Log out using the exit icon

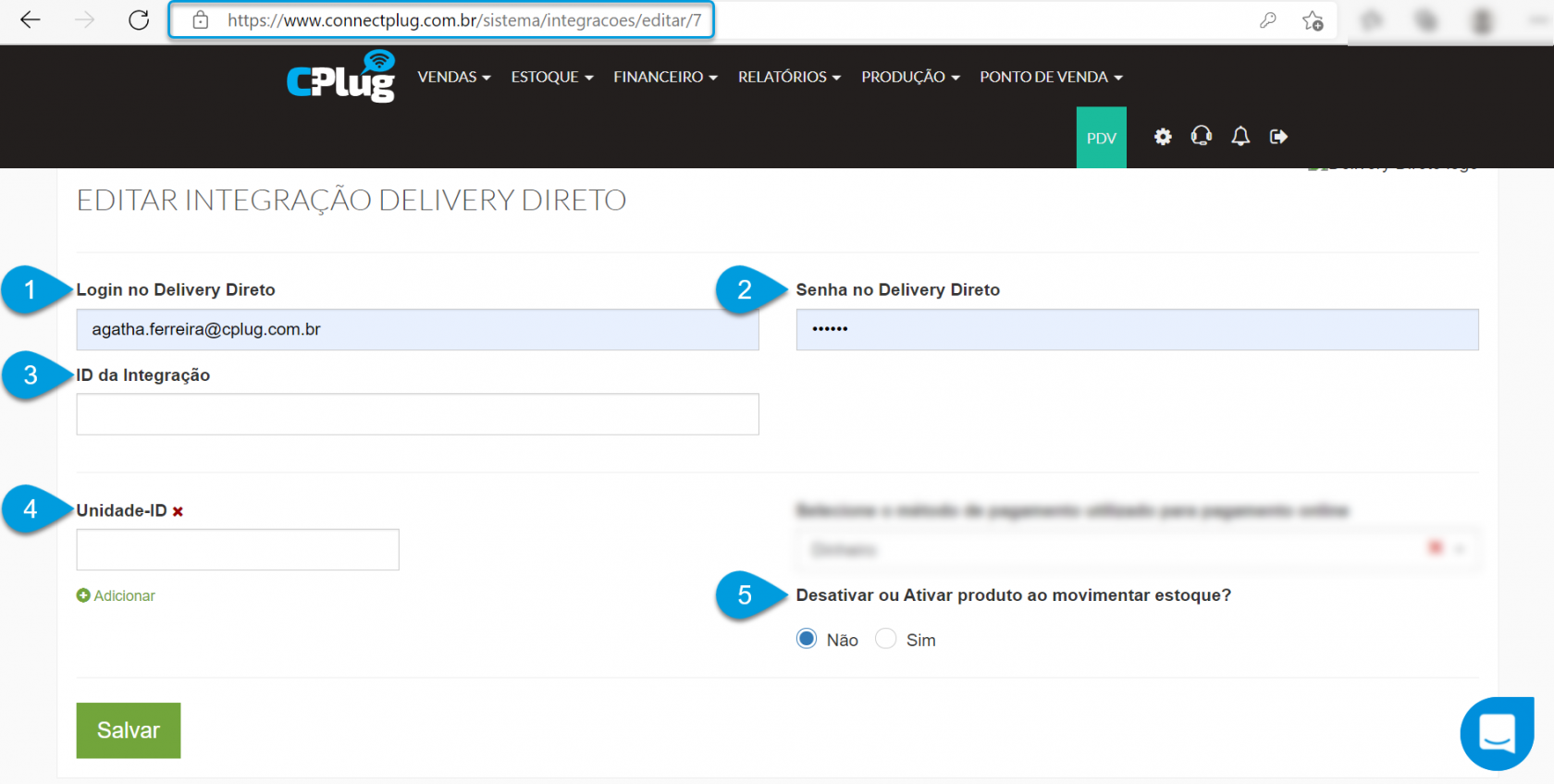click(x=1279, y=137)
